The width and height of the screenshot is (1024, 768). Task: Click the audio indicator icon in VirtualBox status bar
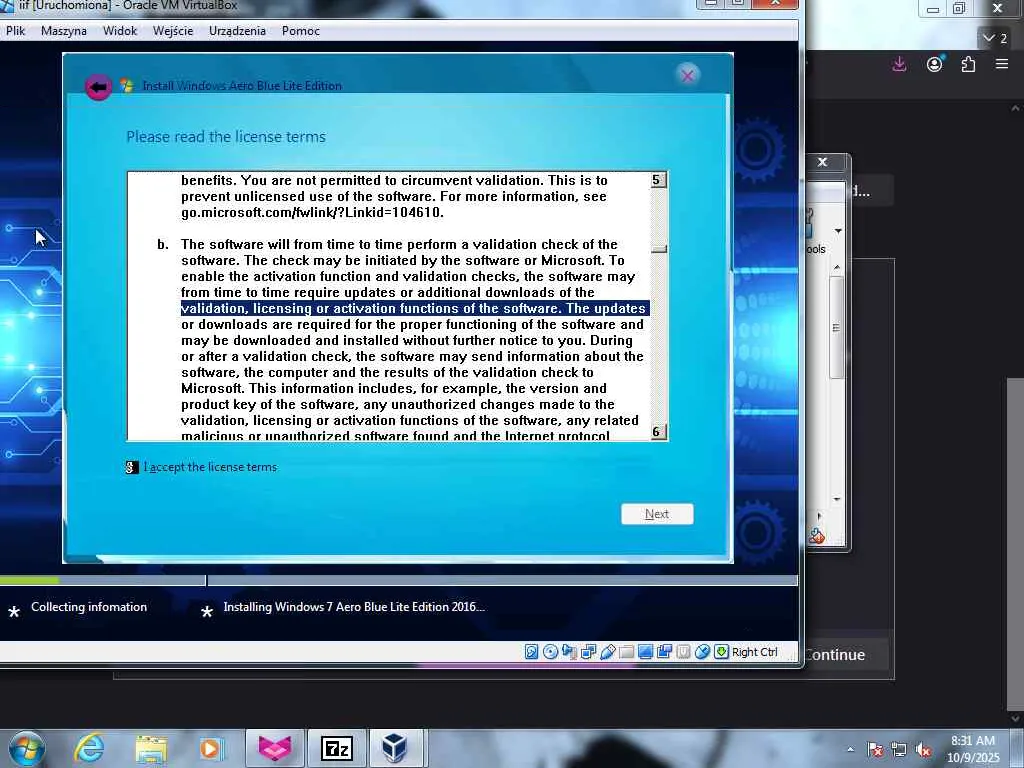pyautogui.click(x=569, y=652)
